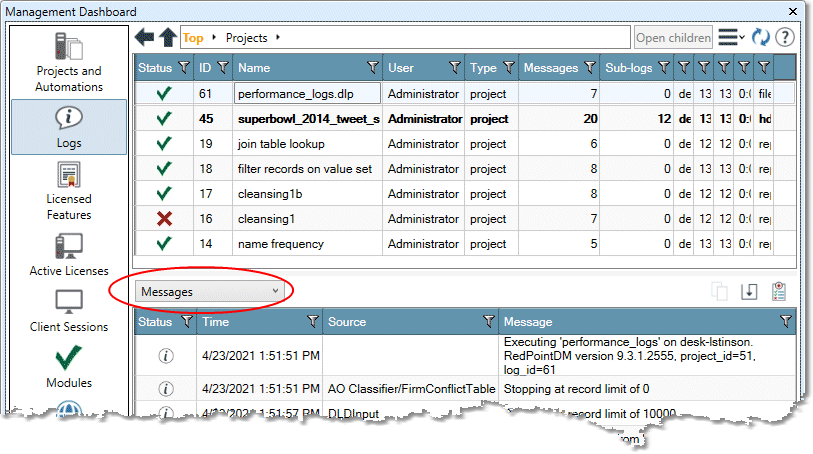The width and height of the screenshot is (813, 454).
Task: Open the Client Sessions view
Action: [69, 311]
